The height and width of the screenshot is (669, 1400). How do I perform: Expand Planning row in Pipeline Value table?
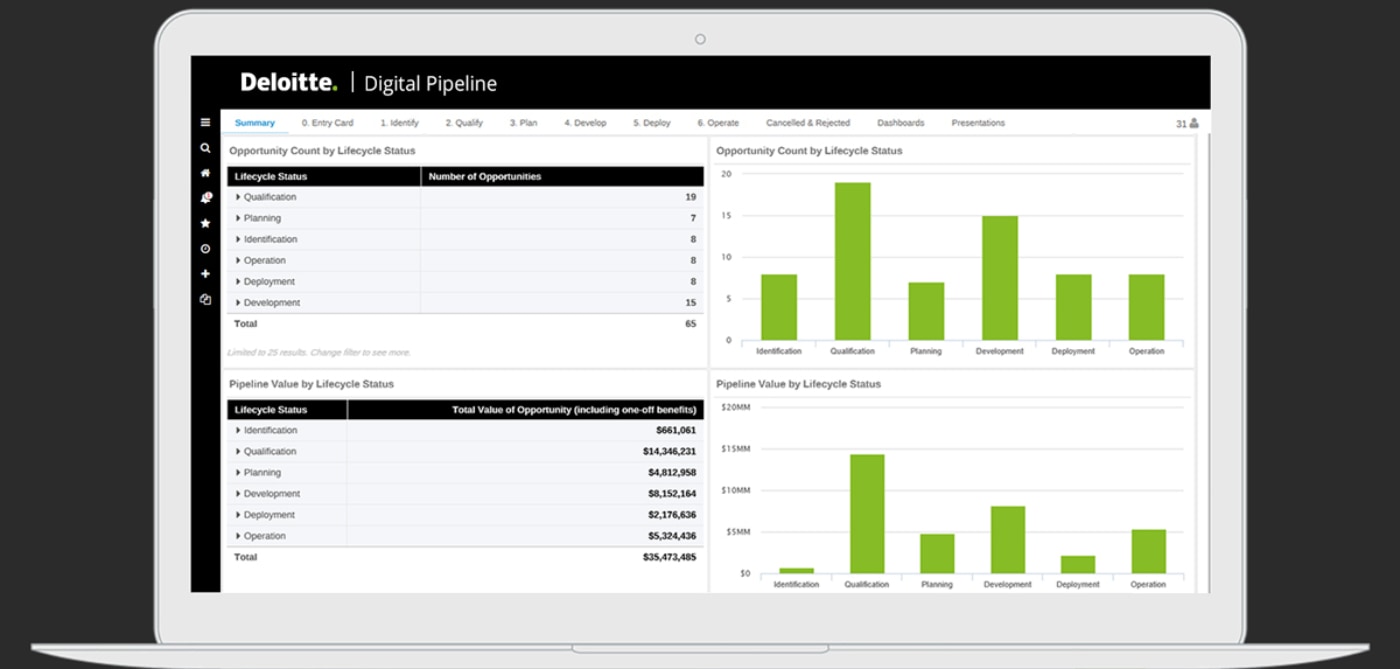[x=238, y=472]
